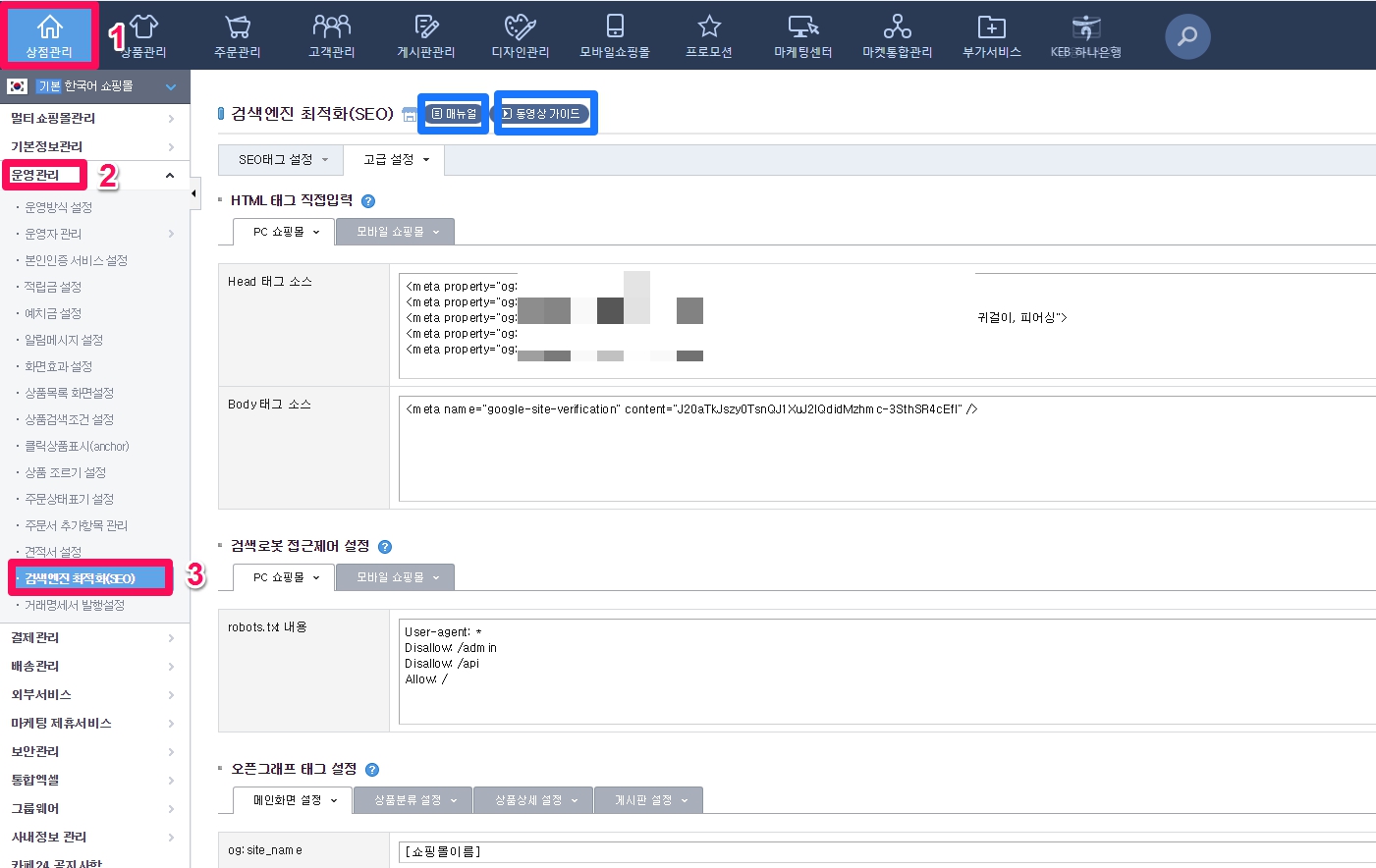
Task: Click the 매뉴얼 button
Action: [453, 113]
